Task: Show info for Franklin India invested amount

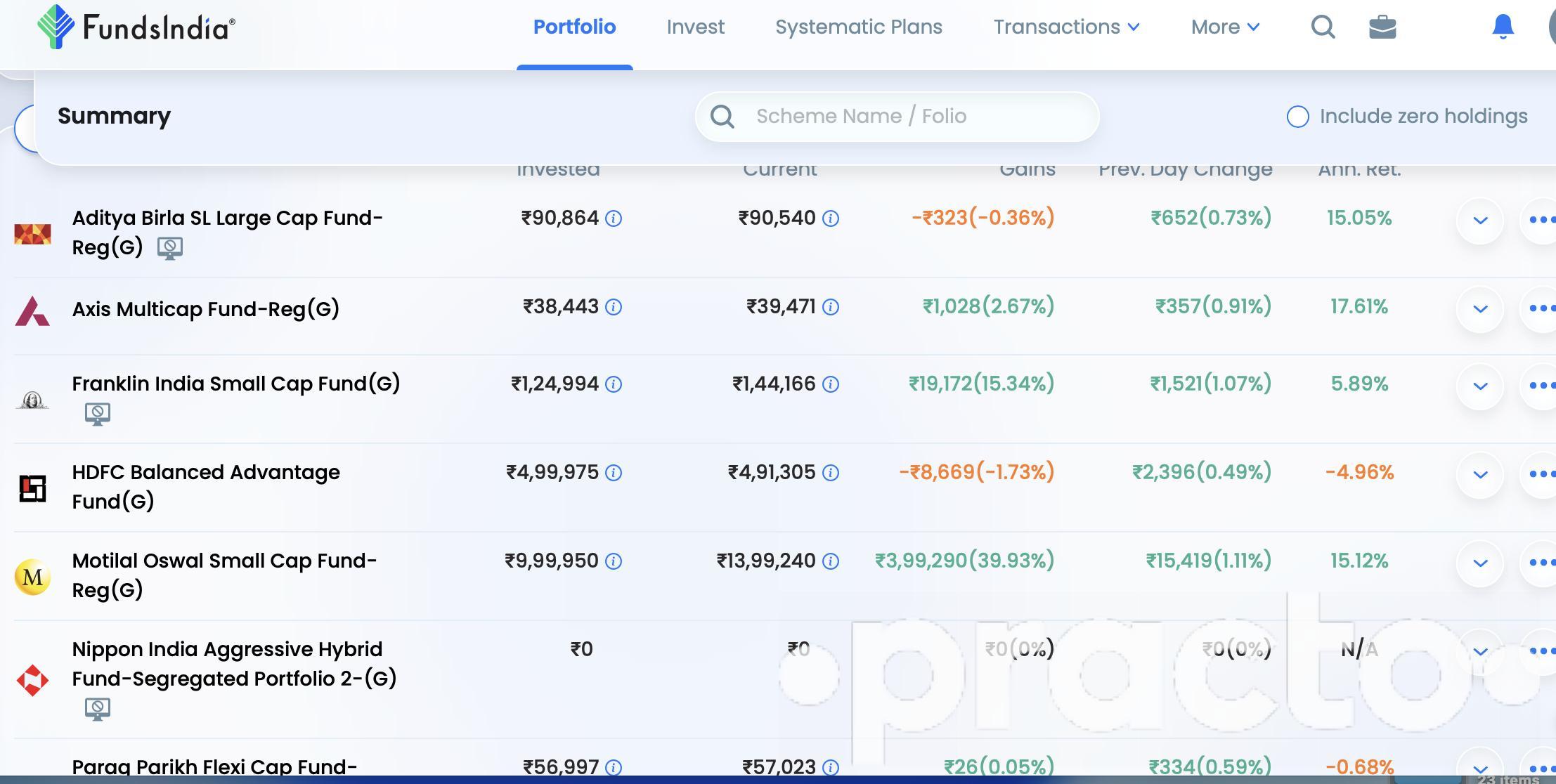Action: pos(614,384)
